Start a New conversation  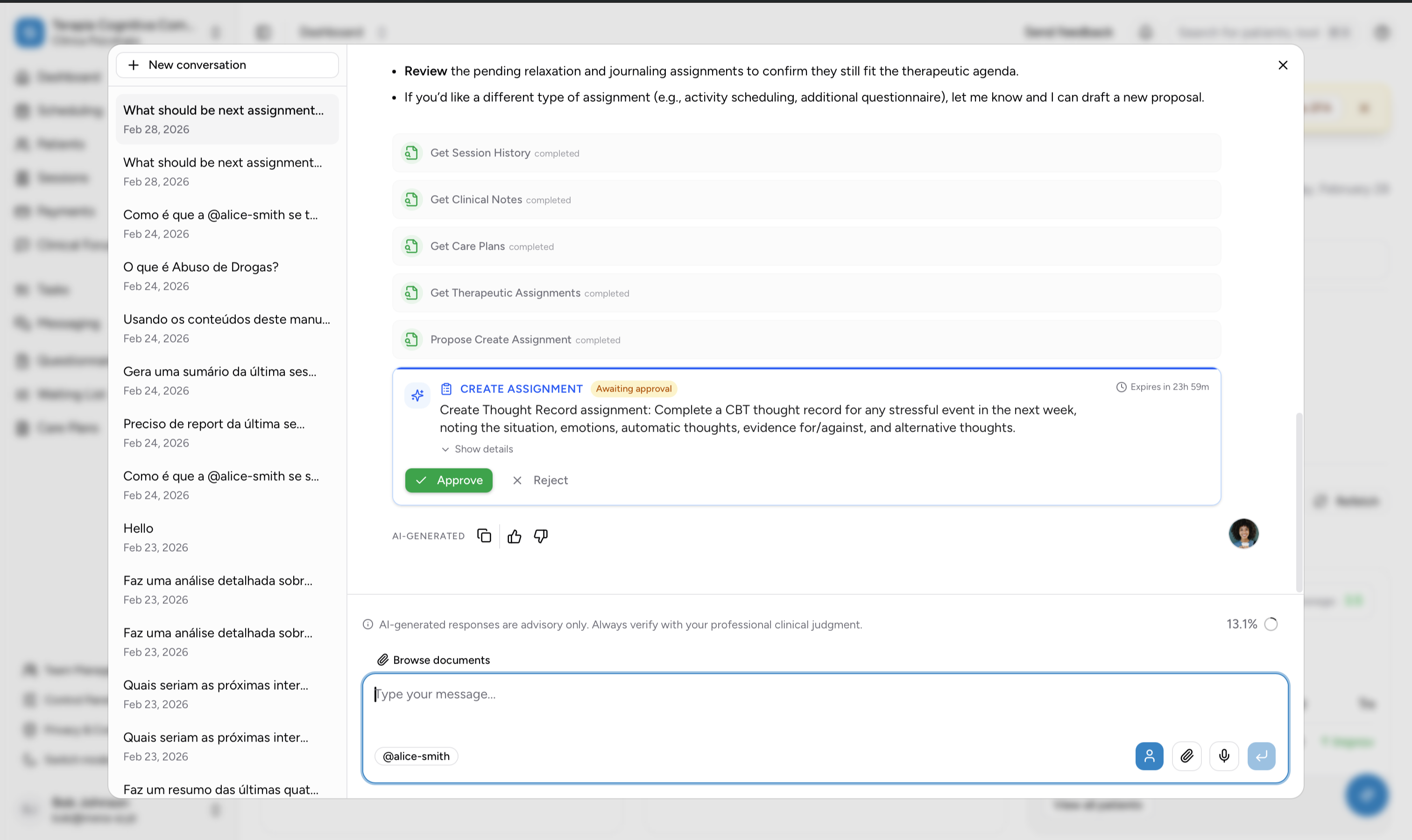coord(226,64)
